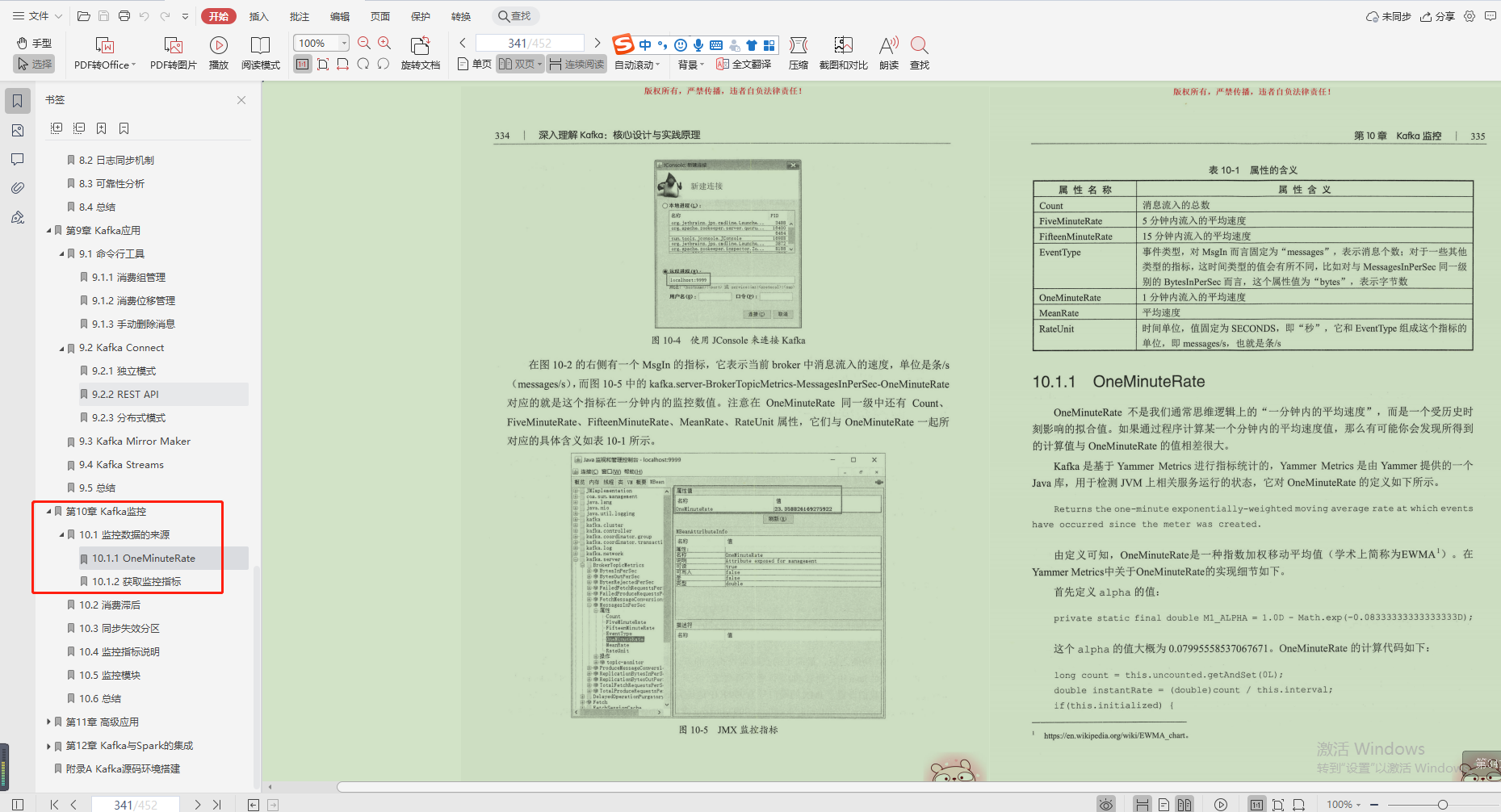This screenshot has width=1501, height=812.
Task: Switch to the 批注 tab
Action: tap(299, 16)
